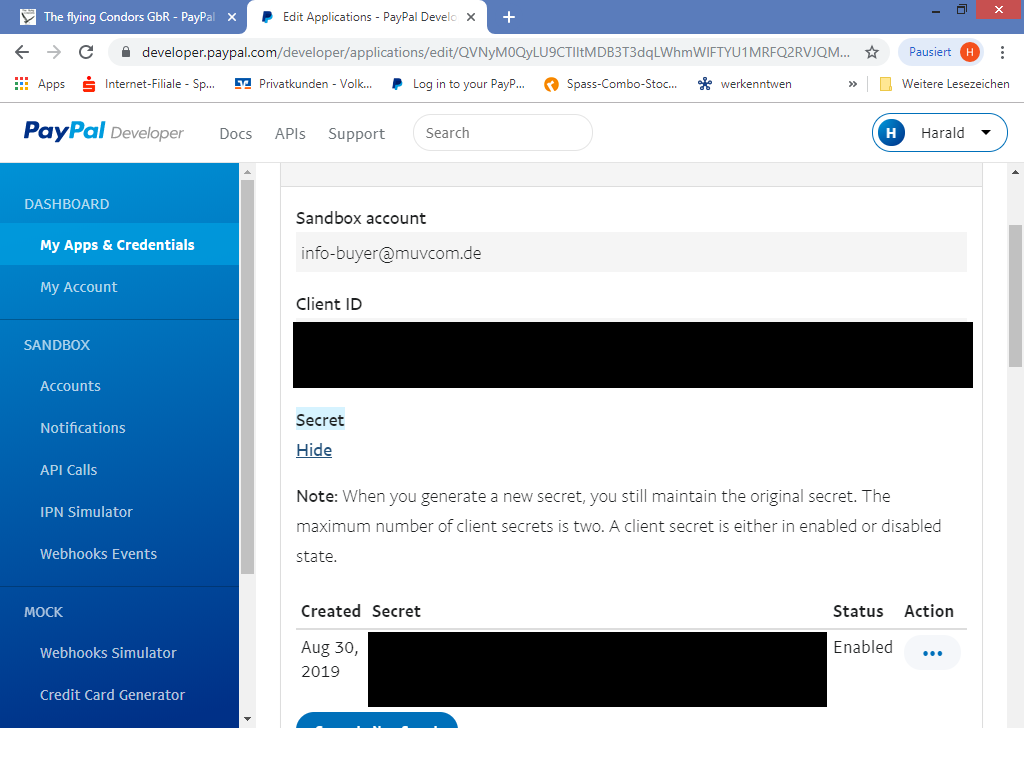Viewport: 1024px width, 768px height.
Task: Open the APIs menu item
Action: [x=290, y=134]
